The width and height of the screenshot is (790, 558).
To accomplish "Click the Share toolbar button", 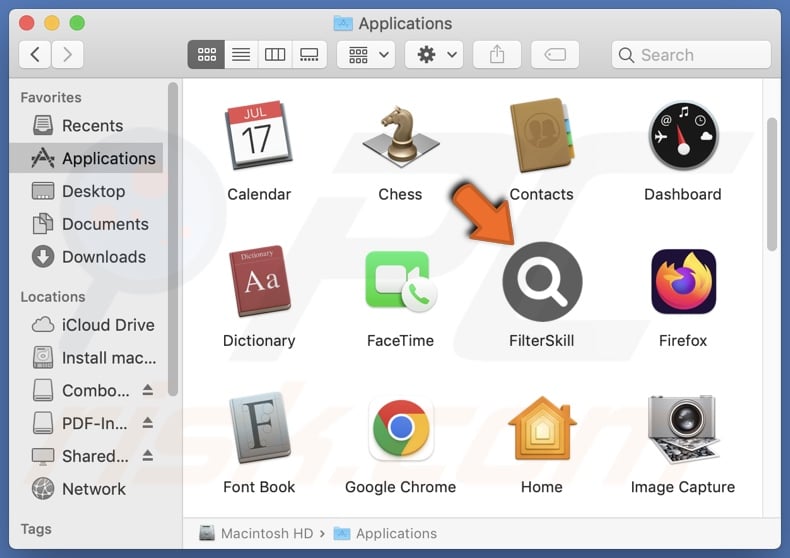I will pyautogui.click(x=497, y=54).
